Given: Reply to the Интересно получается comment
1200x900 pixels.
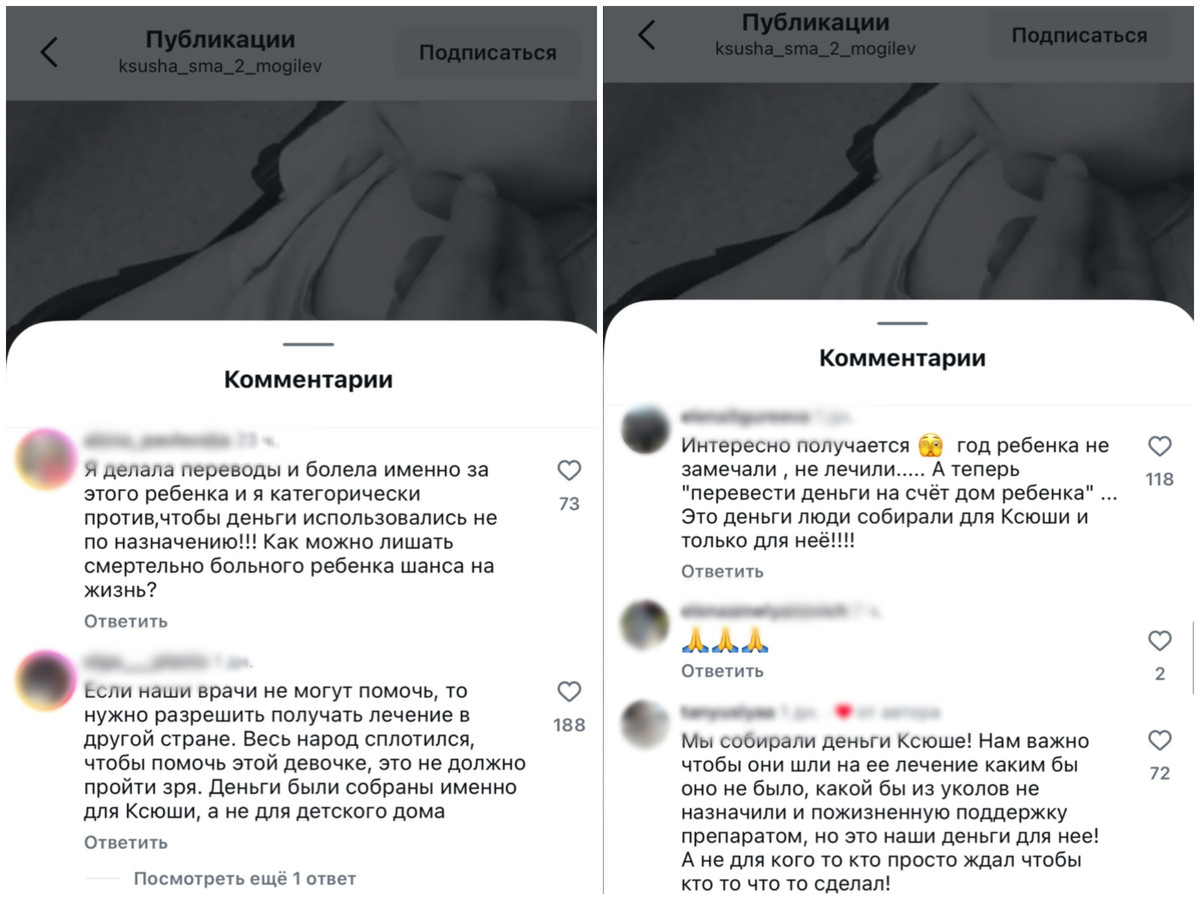Looking at the screenshot, I should [722, 571].
